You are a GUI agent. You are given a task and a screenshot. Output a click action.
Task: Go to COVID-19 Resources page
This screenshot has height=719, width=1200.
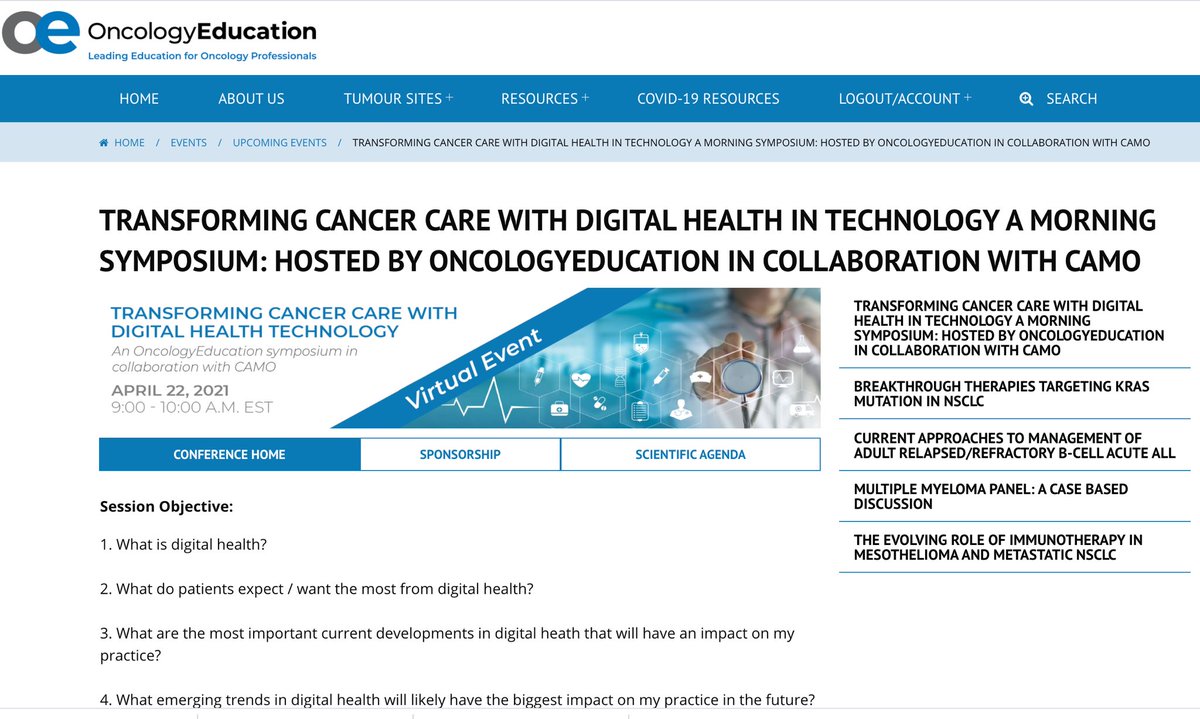click(x=708, y=99)
